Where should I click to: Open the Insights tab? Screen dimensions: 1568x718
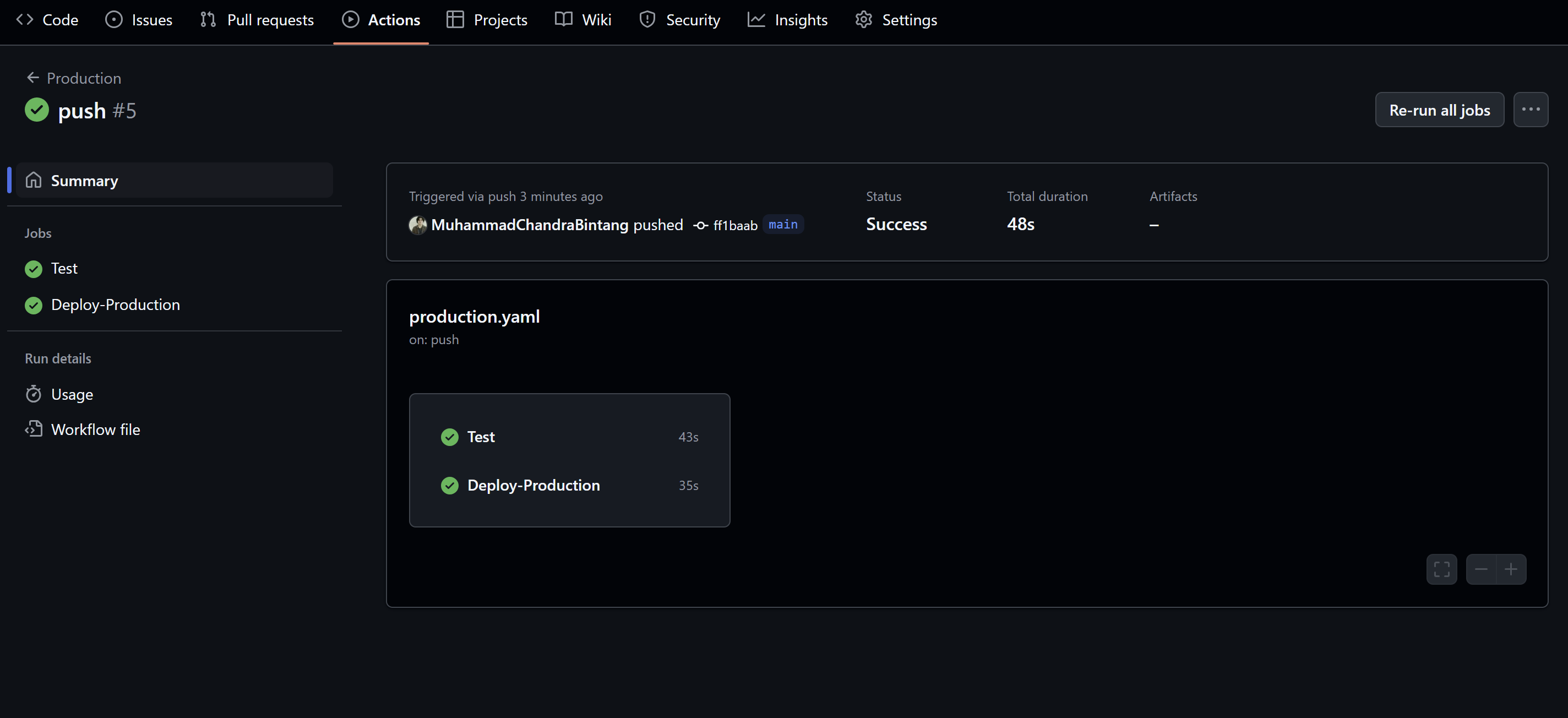pos(788,19)
